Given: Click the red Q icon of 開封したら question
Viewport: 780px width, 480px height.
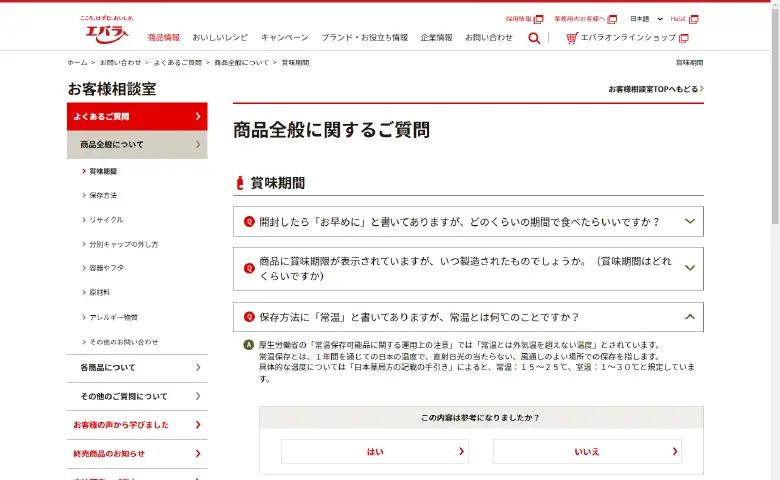Looking at the screenshot, I should tap(249, 222).
